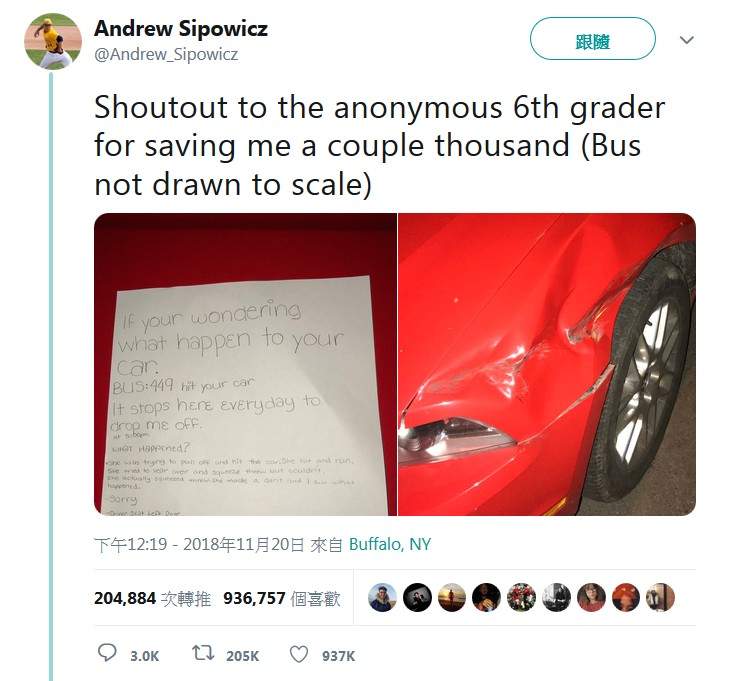View the 936,757 likes list
The width and height of the screenshot is (737, 681).
pyautogui.click(x=282, y=598)
